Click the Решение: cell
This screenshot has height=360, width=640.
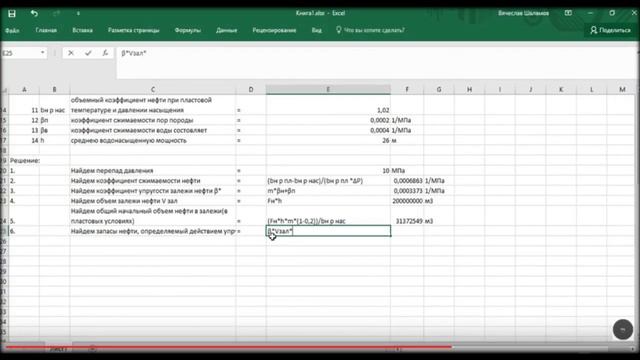click(24, 160)
